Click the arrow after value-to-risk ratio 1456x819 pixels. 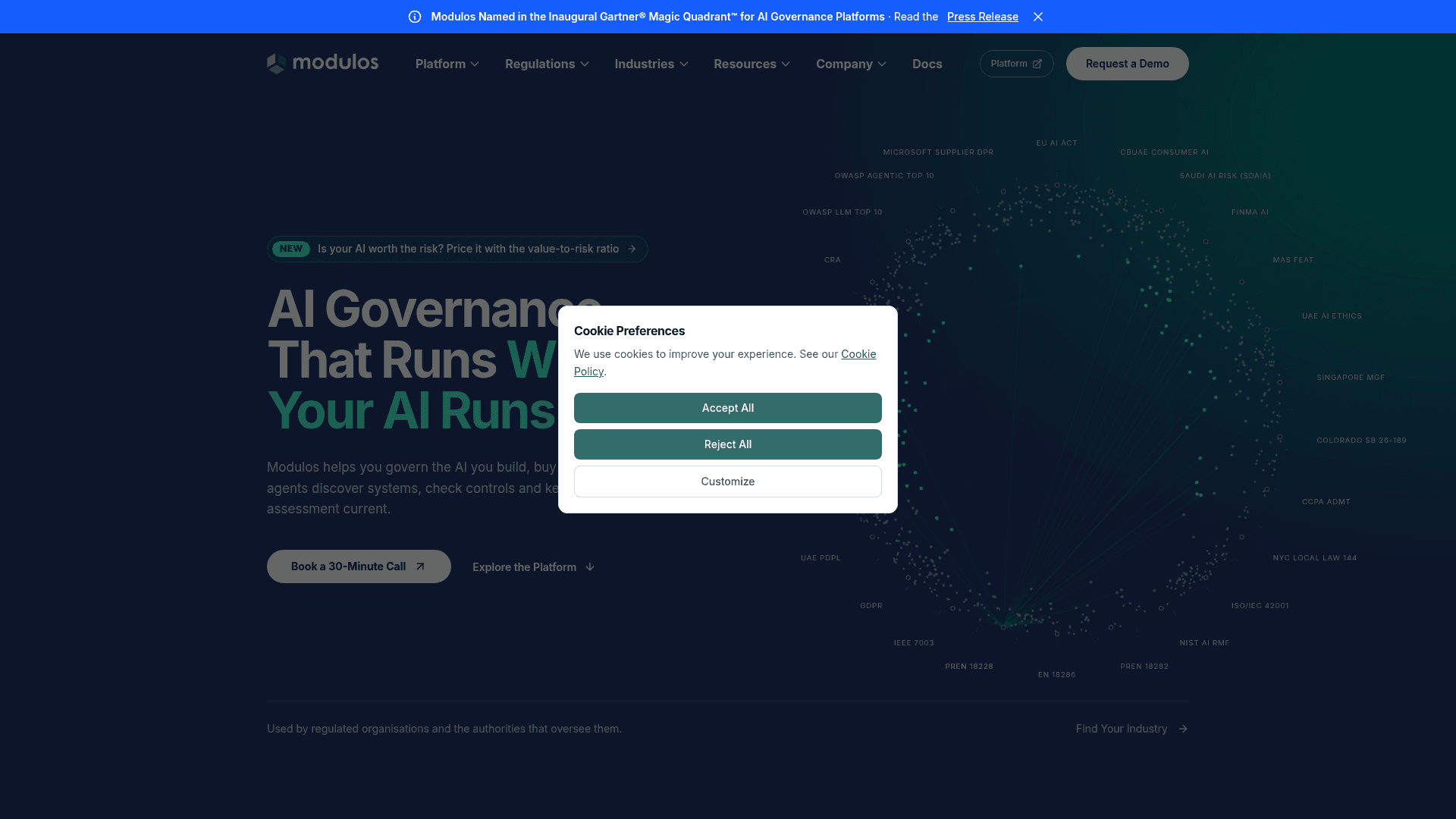(632, 249)
